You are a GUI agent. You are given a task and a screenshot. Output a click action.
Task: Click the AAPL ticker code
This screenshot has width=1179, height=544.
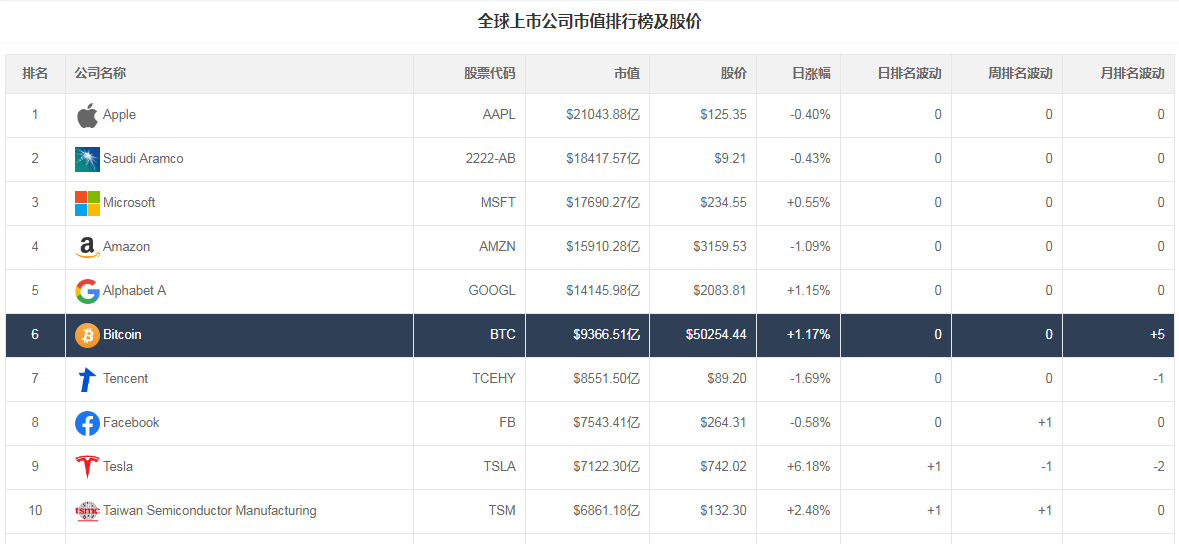tap(499, 115)
